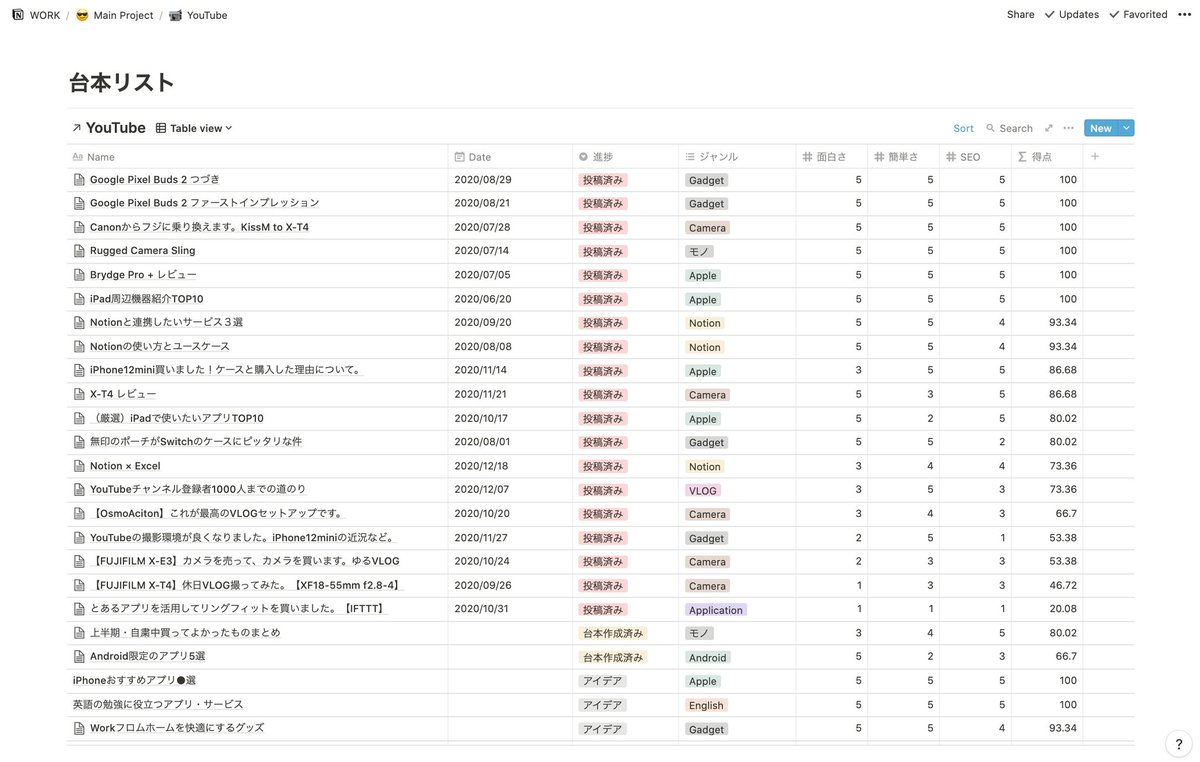Click date cell 2020/12/18
1200x762 pixels.
[481, 466]
